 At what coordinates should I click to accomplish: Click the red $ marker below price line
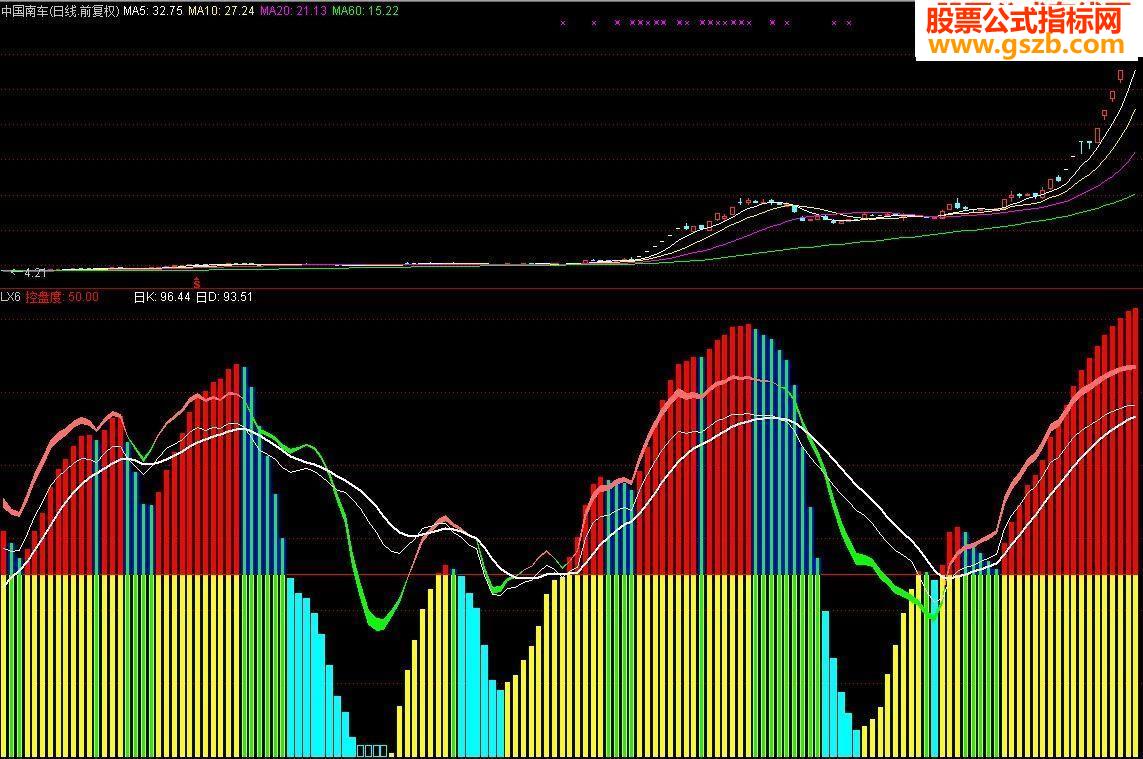point(196,282)
